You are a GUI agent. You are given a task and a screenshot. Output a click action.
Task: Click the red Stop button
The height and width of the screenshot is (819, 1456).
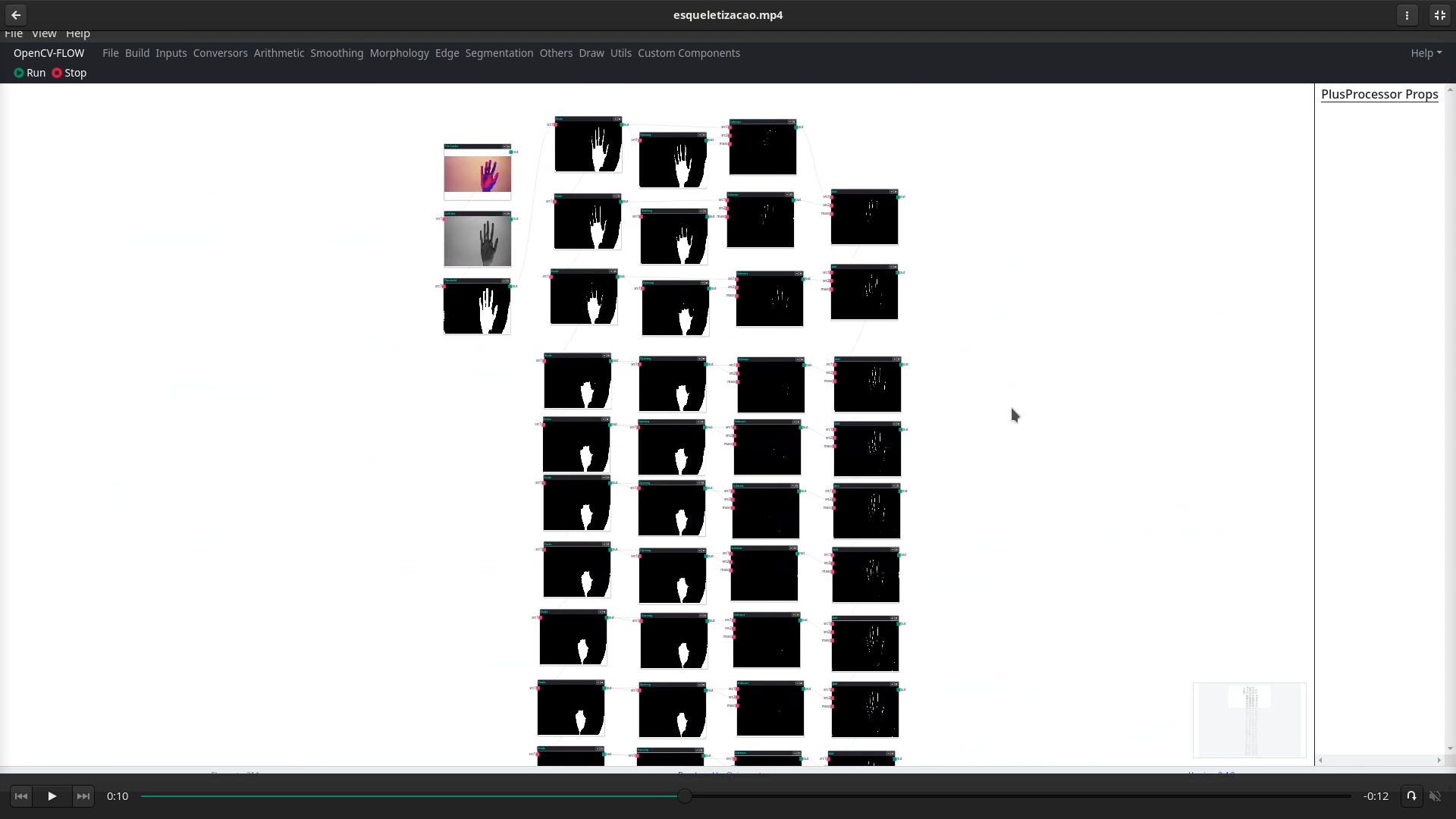pyautogui.click(x=69, y=73)
